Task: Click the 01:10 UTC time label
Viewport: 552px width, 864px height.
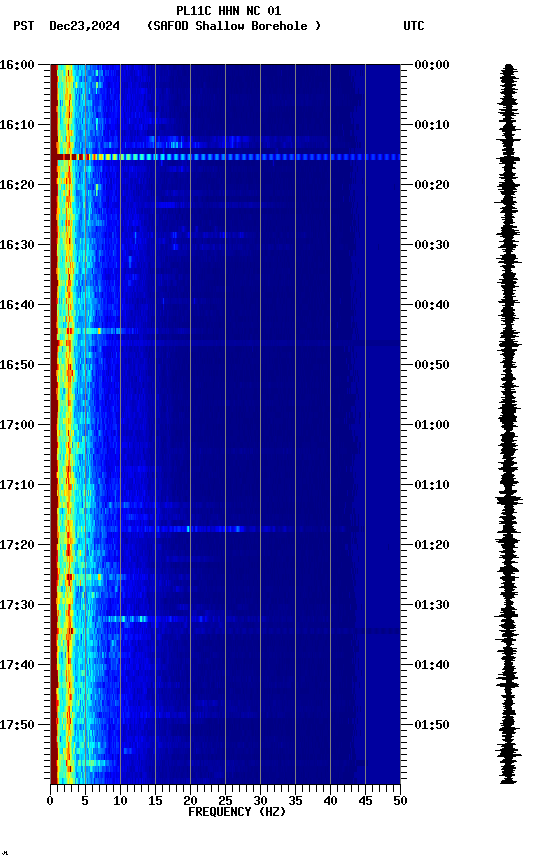Action: point(432,485)
